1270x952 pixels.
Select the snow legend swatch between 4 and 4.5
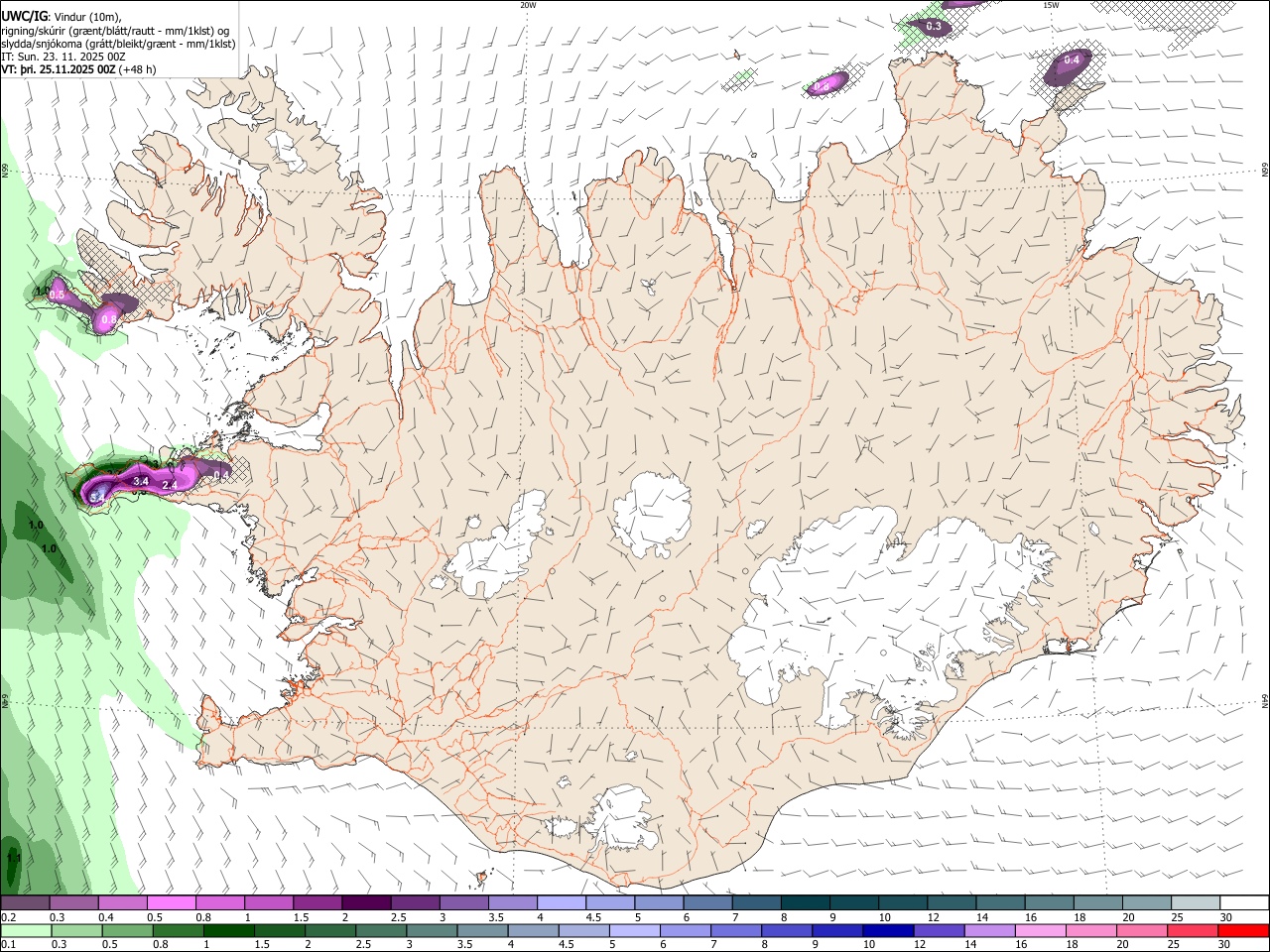pos(560,903)
